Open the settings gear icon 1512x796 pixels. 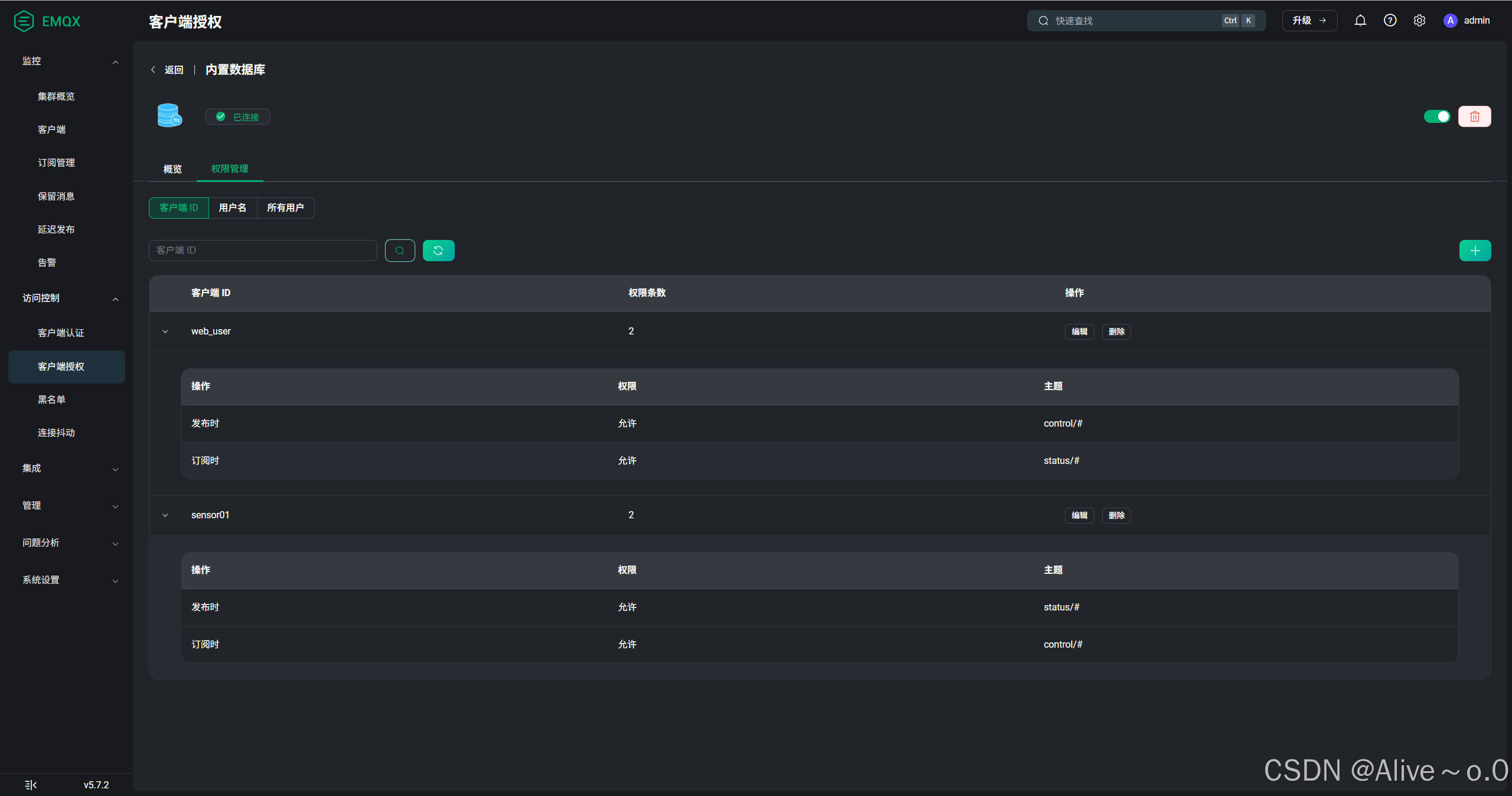1419,21
